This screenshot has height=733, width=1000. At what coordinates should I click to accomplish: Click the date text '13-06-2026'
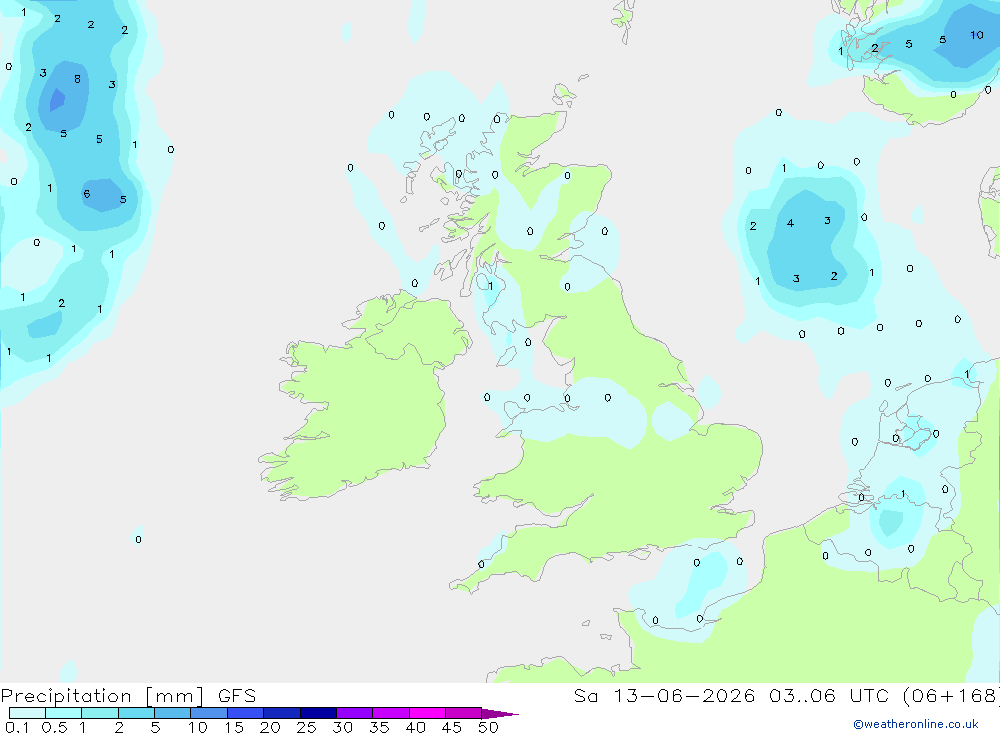[684, 696]
